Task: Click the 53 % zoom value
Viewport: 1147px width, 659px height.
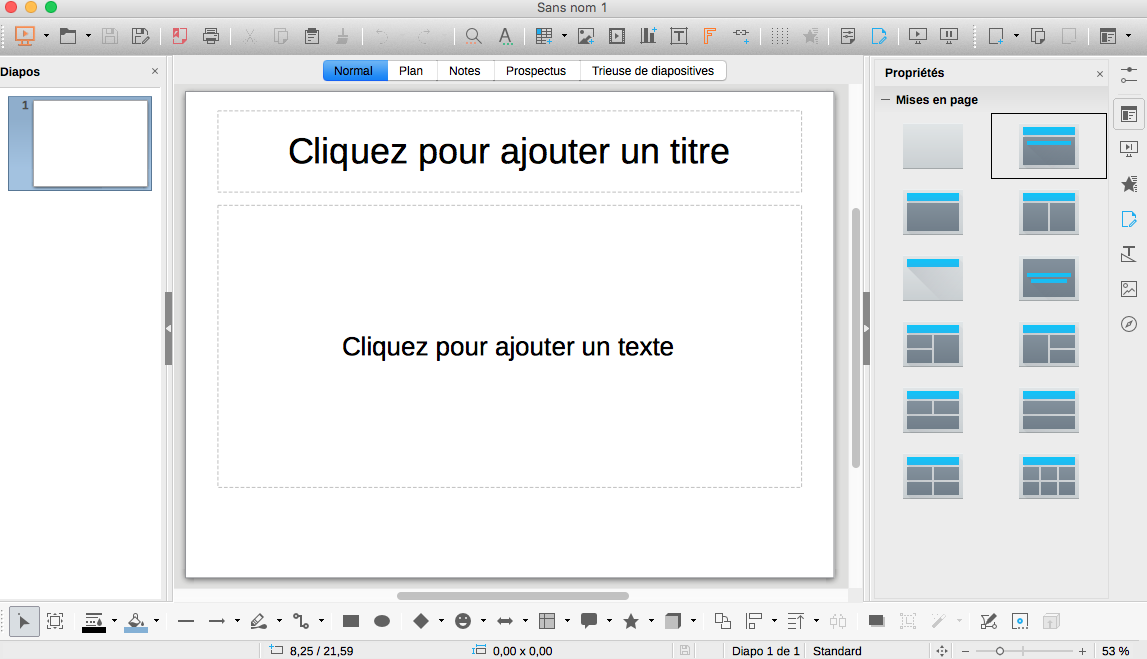Action: [1116, 651]
